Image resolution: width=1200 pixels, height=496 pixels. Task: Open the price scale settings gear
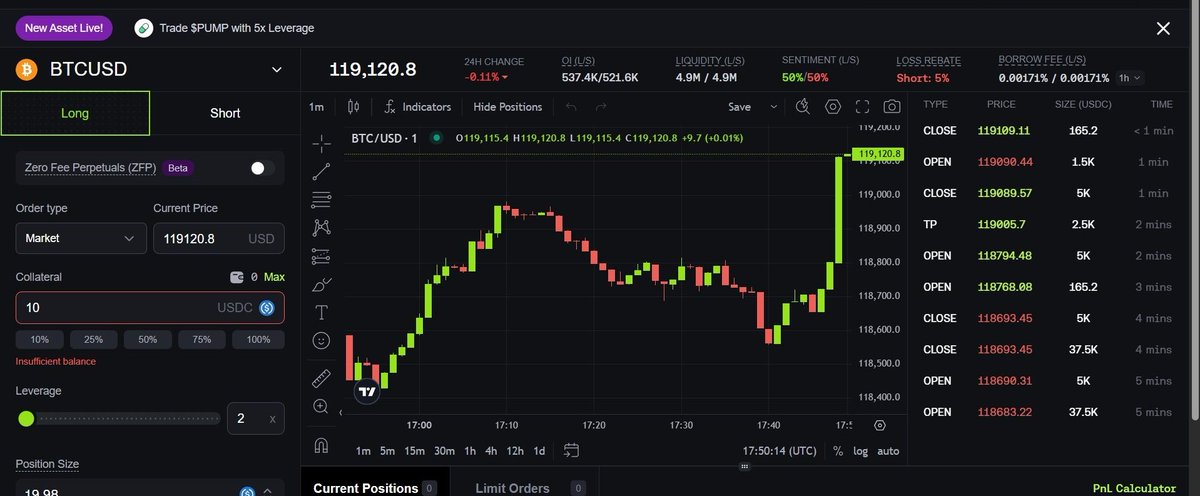pyautogui.click(x=879, y=425)
